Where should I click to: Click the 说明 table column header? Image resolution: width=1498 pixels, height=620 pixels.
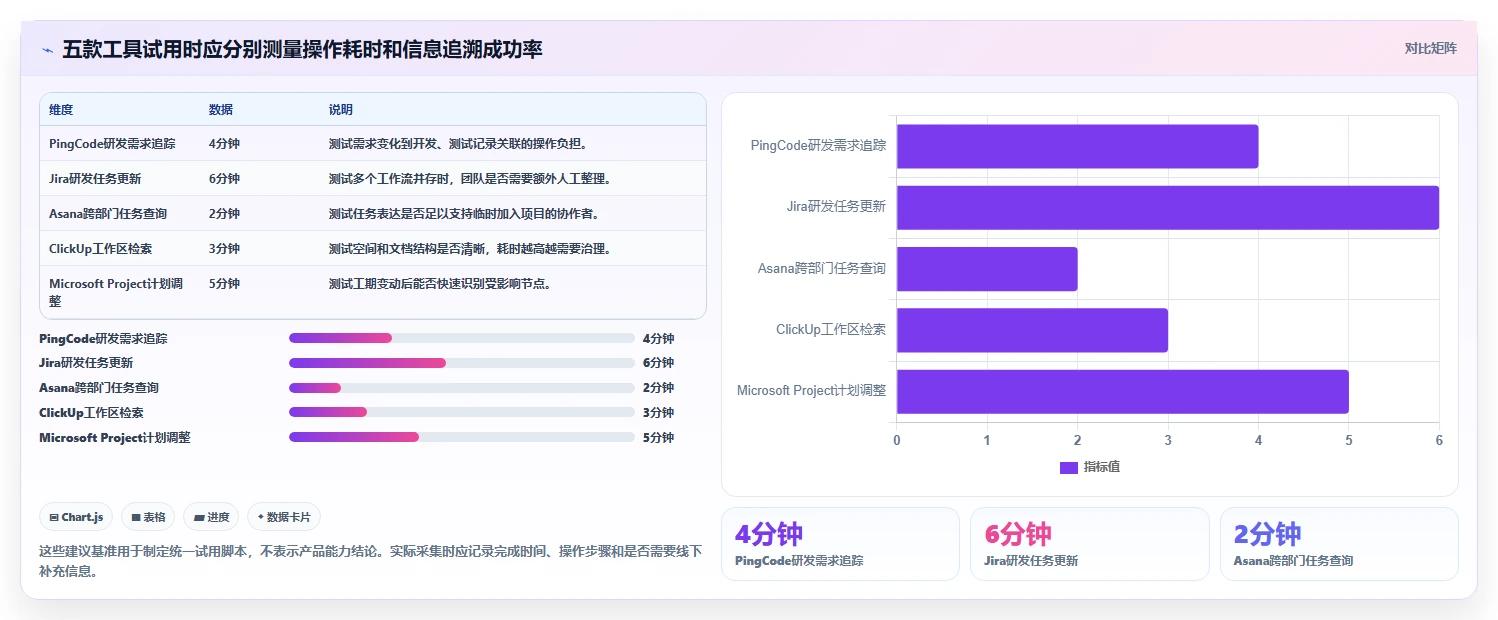pyautogui.click(x=341, y=110)
